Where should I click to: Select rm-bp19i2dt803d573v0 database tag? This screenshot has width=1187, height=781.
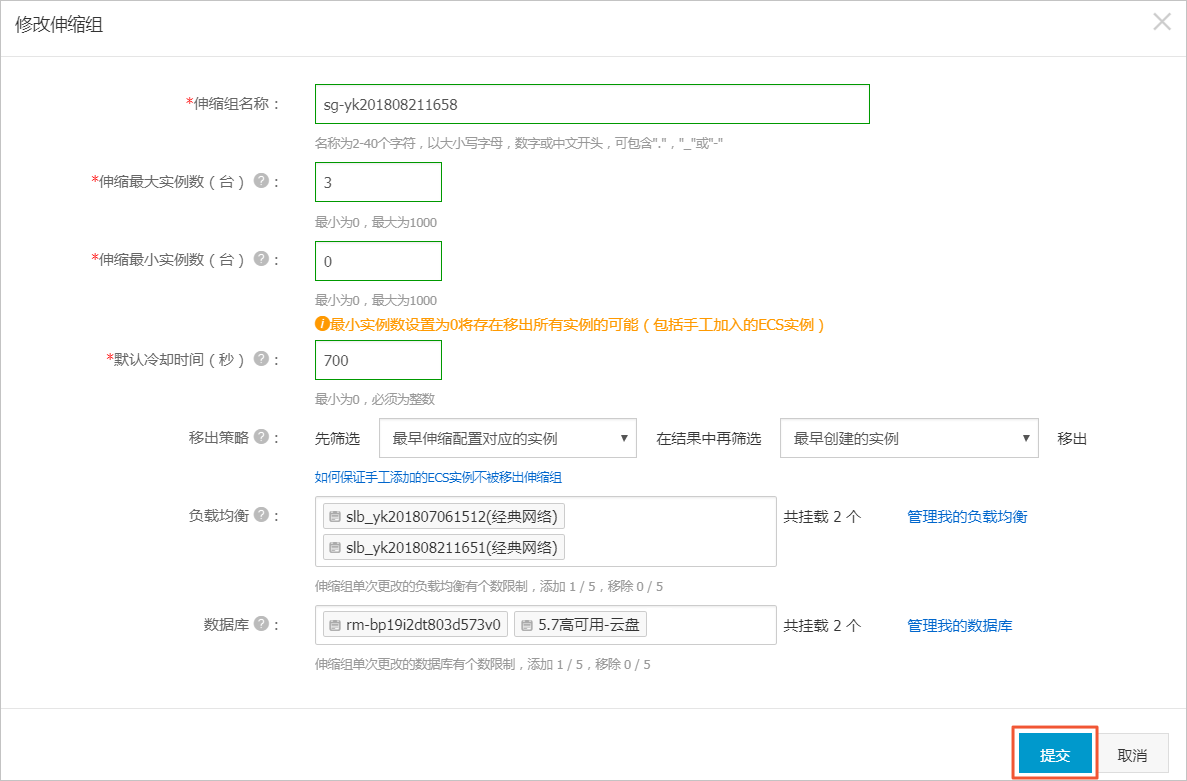(x=415, y=625)
